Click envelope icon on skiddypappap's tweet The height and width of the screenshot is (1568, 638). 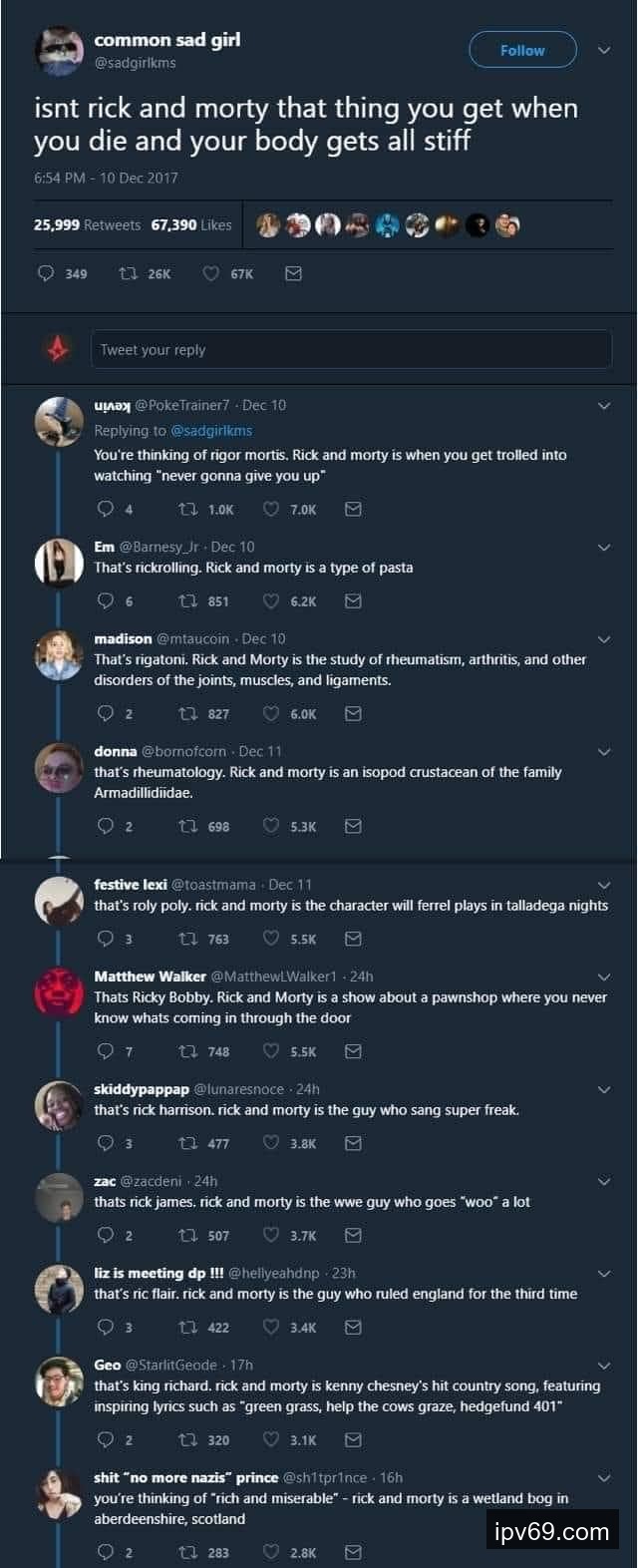(353, 1143)
